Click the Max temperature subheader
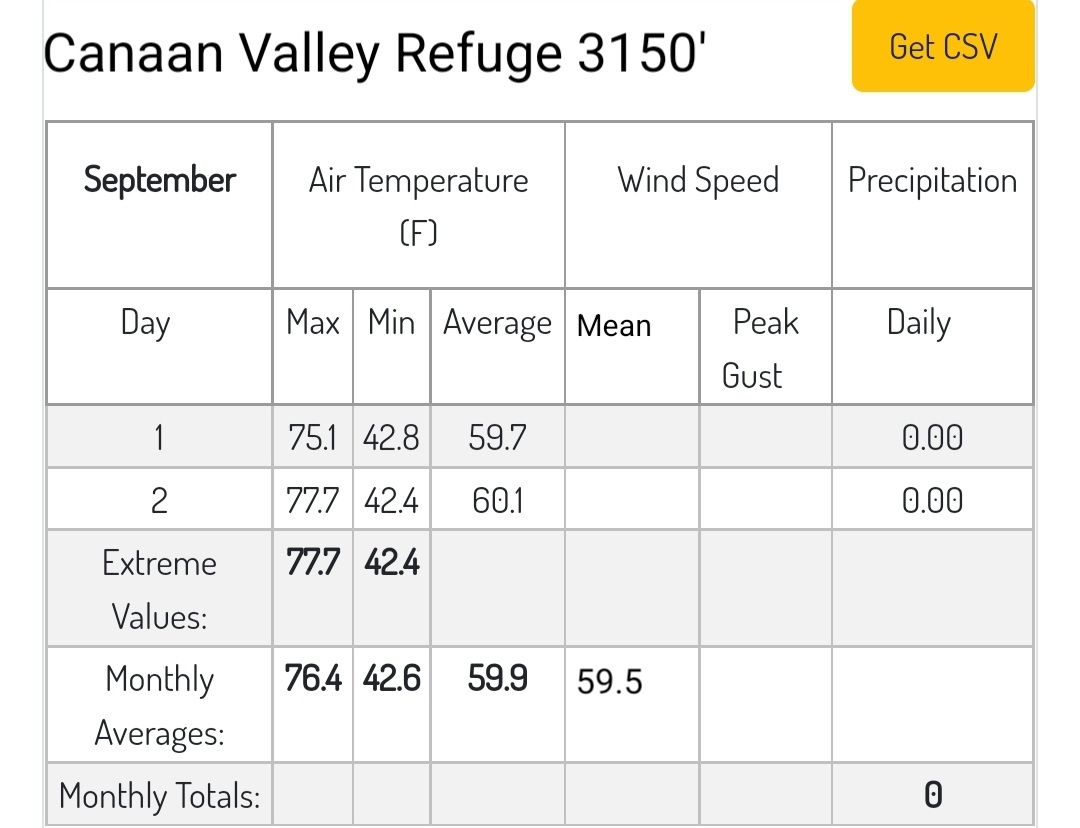The image size is (1080, 828). coord(313,346)
